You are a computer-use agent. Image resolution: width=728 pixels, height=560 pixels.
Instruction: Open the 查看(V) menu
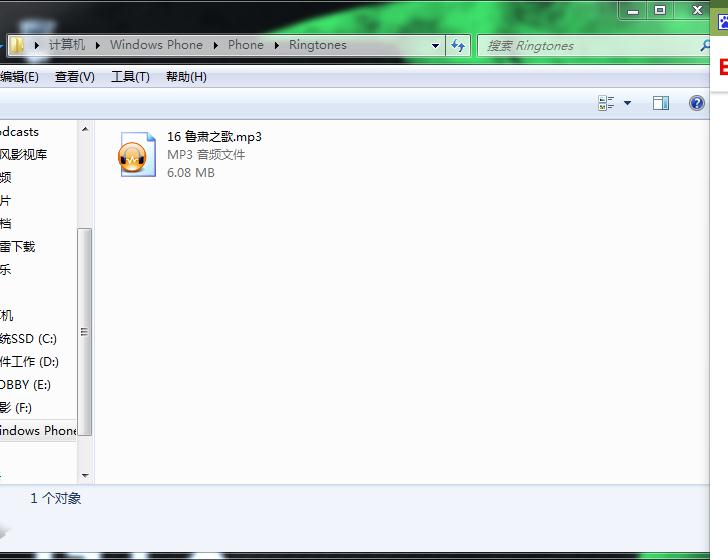point(74,77)
